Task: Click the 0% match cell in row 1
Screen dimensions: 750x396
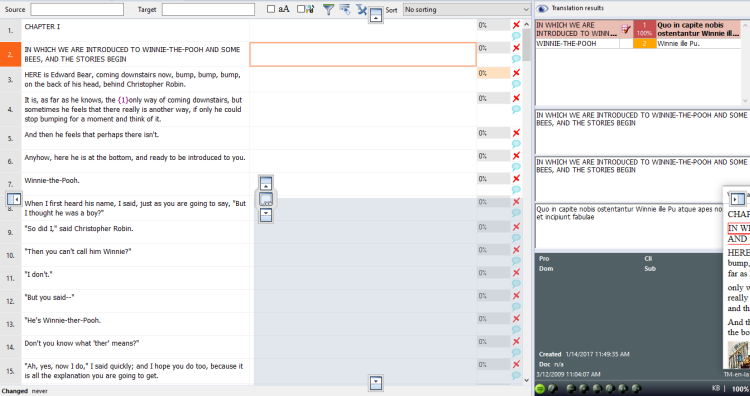Action: click(x=493, y=25)
